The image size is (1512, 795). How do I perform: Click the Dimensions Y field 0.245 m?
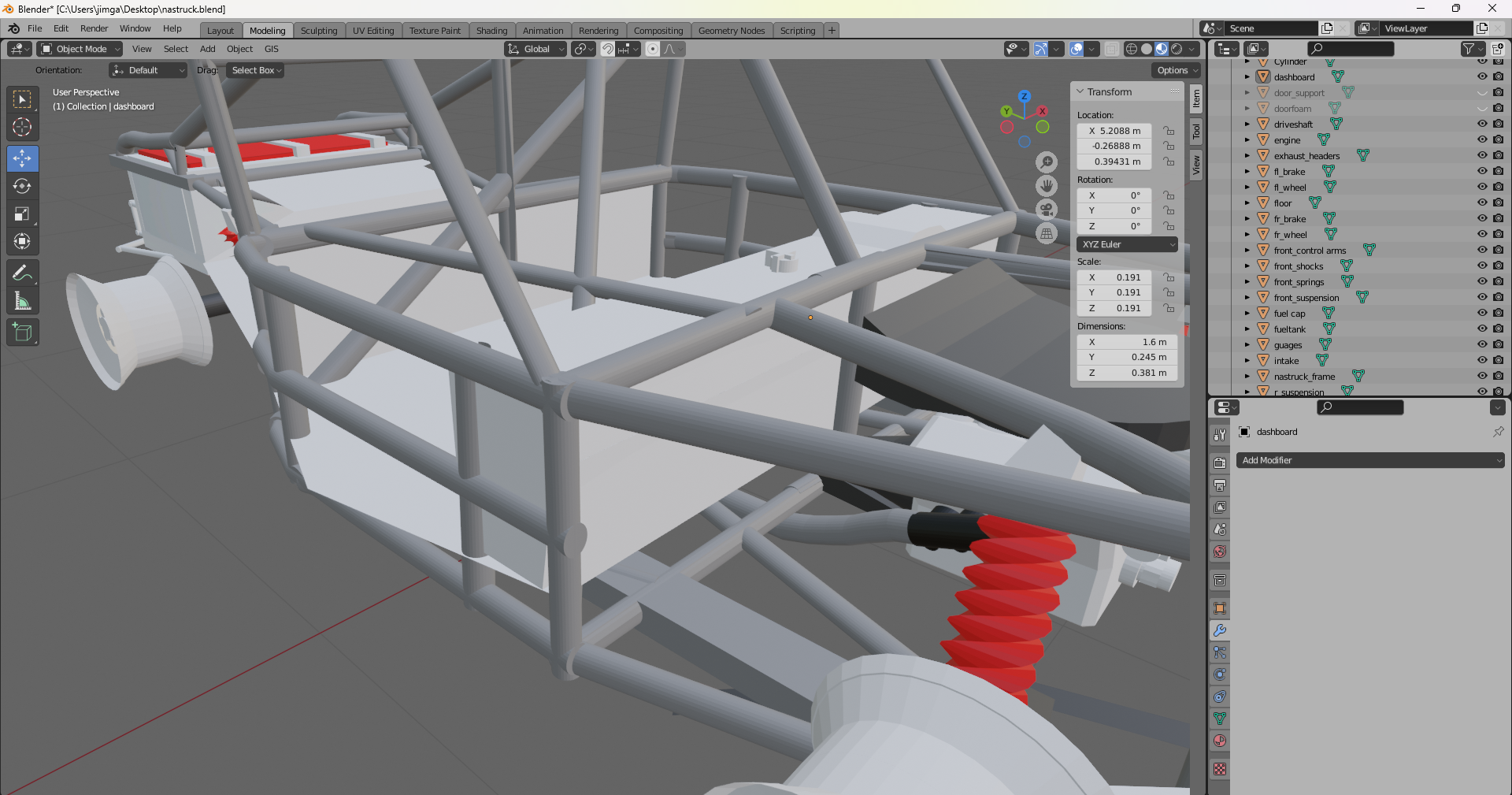(x=1127, y=357)
